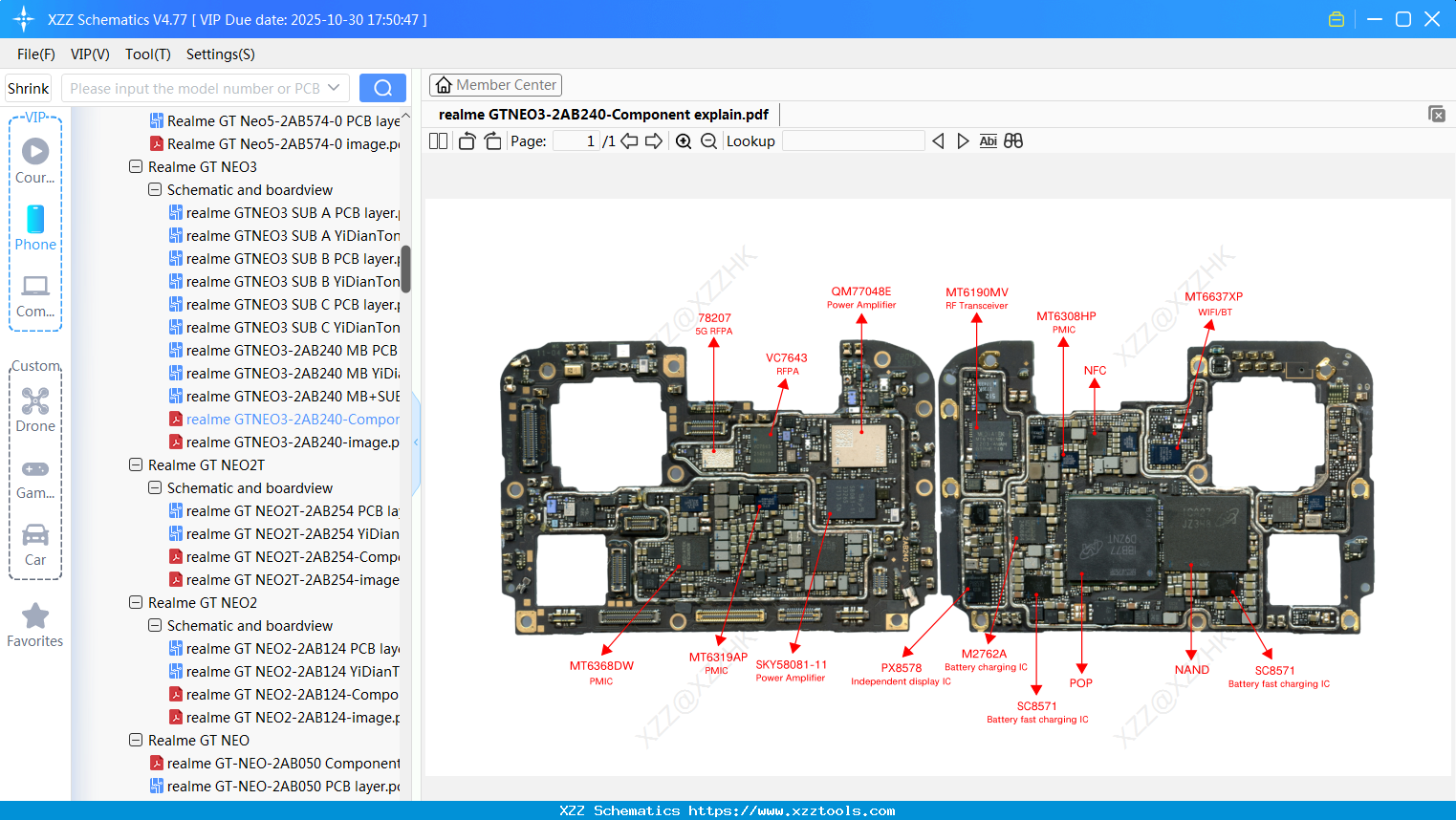Open the Tool(T) menu
Viewport: 1456px width, 820px height.
[148, 54]
